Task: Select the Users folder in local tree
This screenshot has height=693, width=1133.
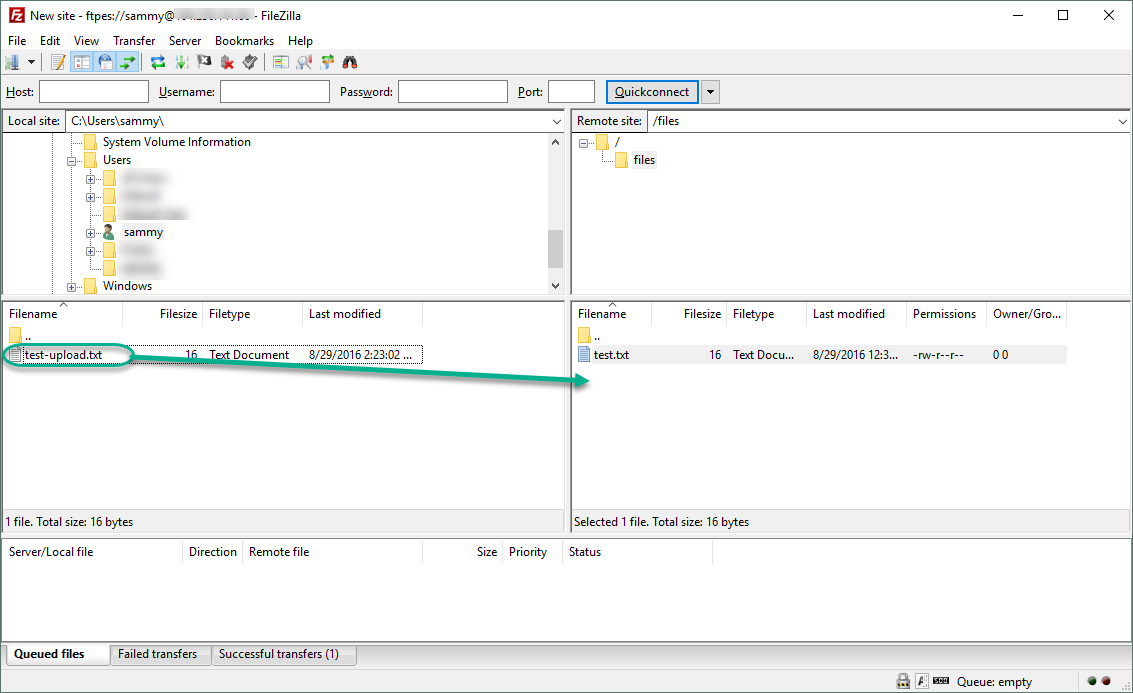Action: click(116, 160)
